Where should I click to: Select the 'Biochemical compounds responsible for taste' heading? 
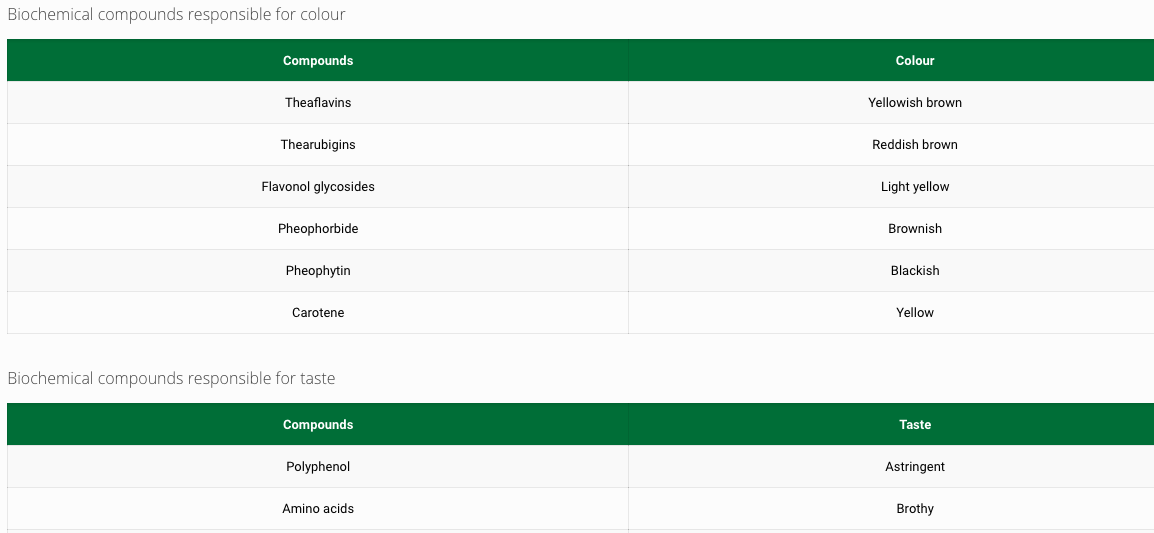[171, 378]
